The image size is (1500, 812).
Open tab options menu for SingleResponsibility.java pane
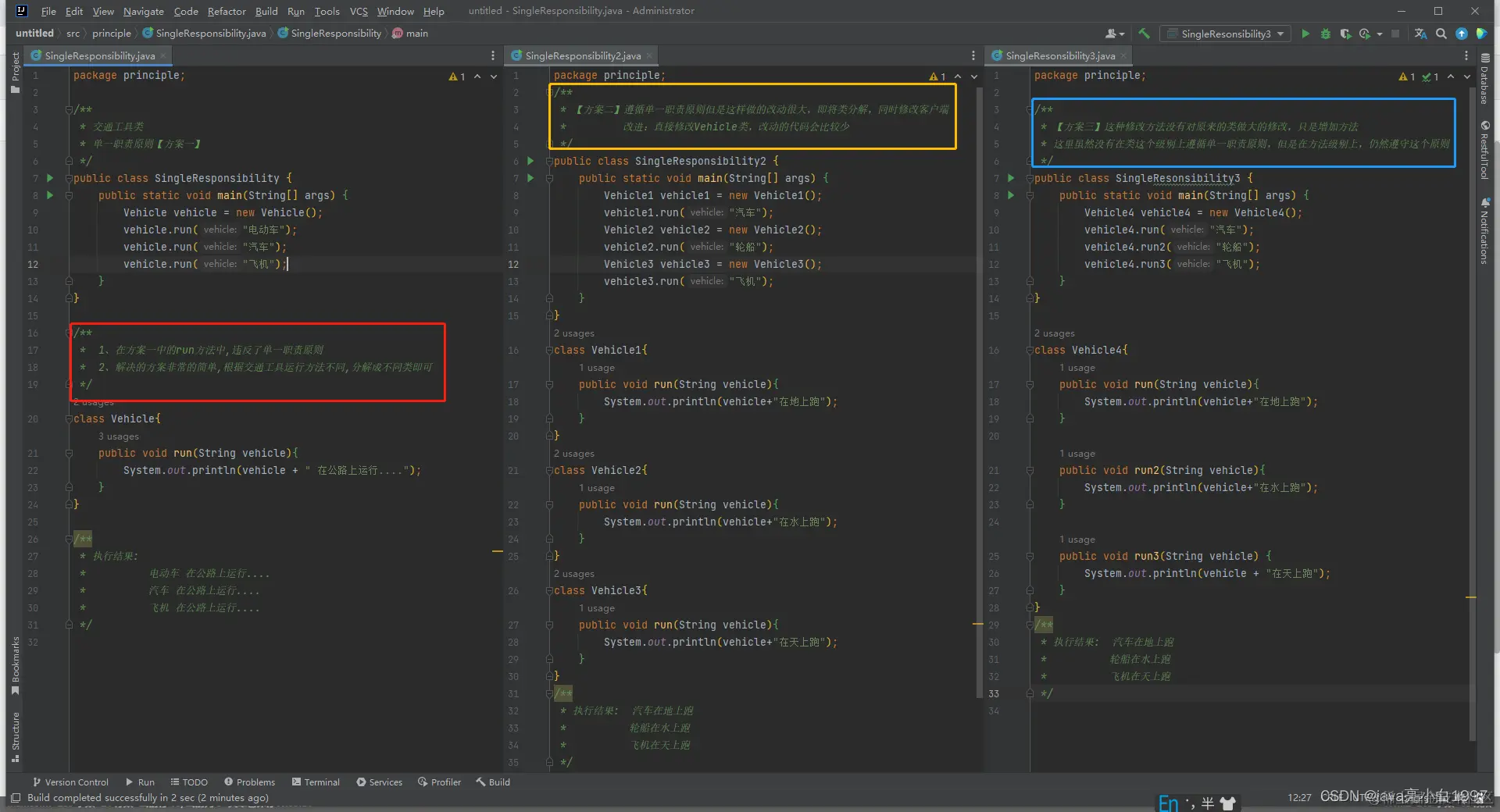point(493,55)
